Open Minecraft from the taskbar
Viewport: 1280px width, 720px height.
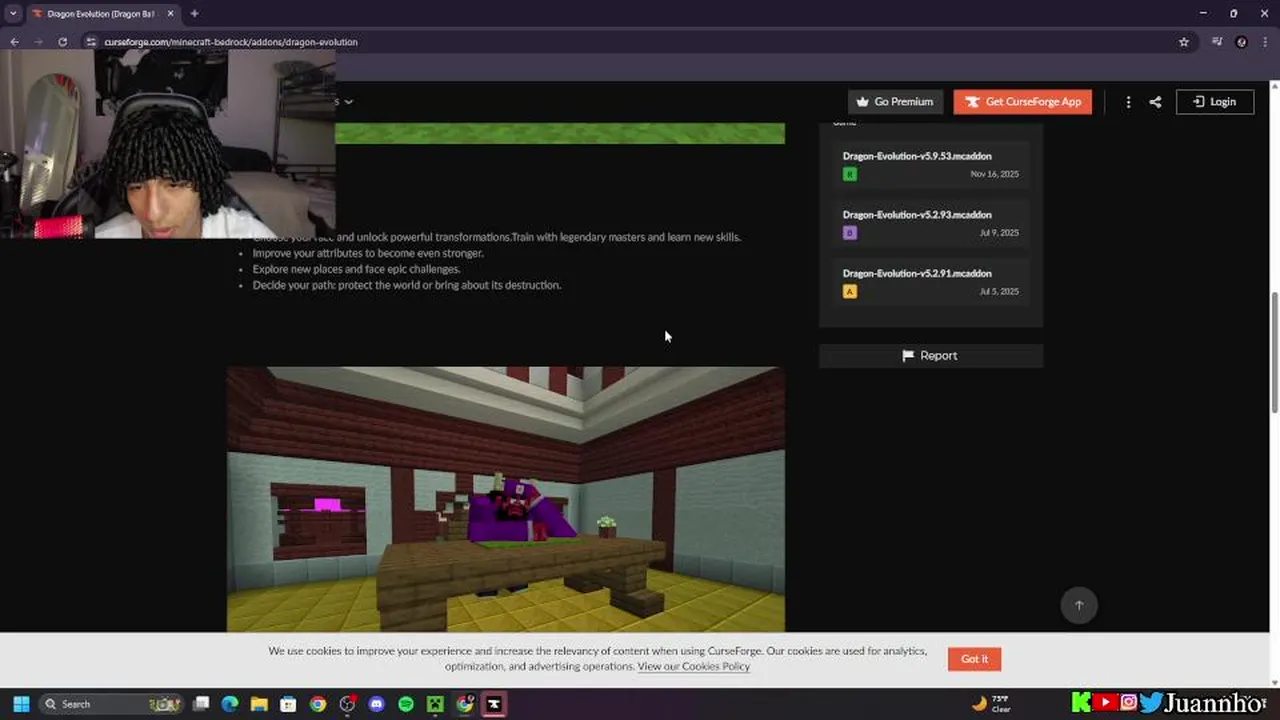[435, 704]
